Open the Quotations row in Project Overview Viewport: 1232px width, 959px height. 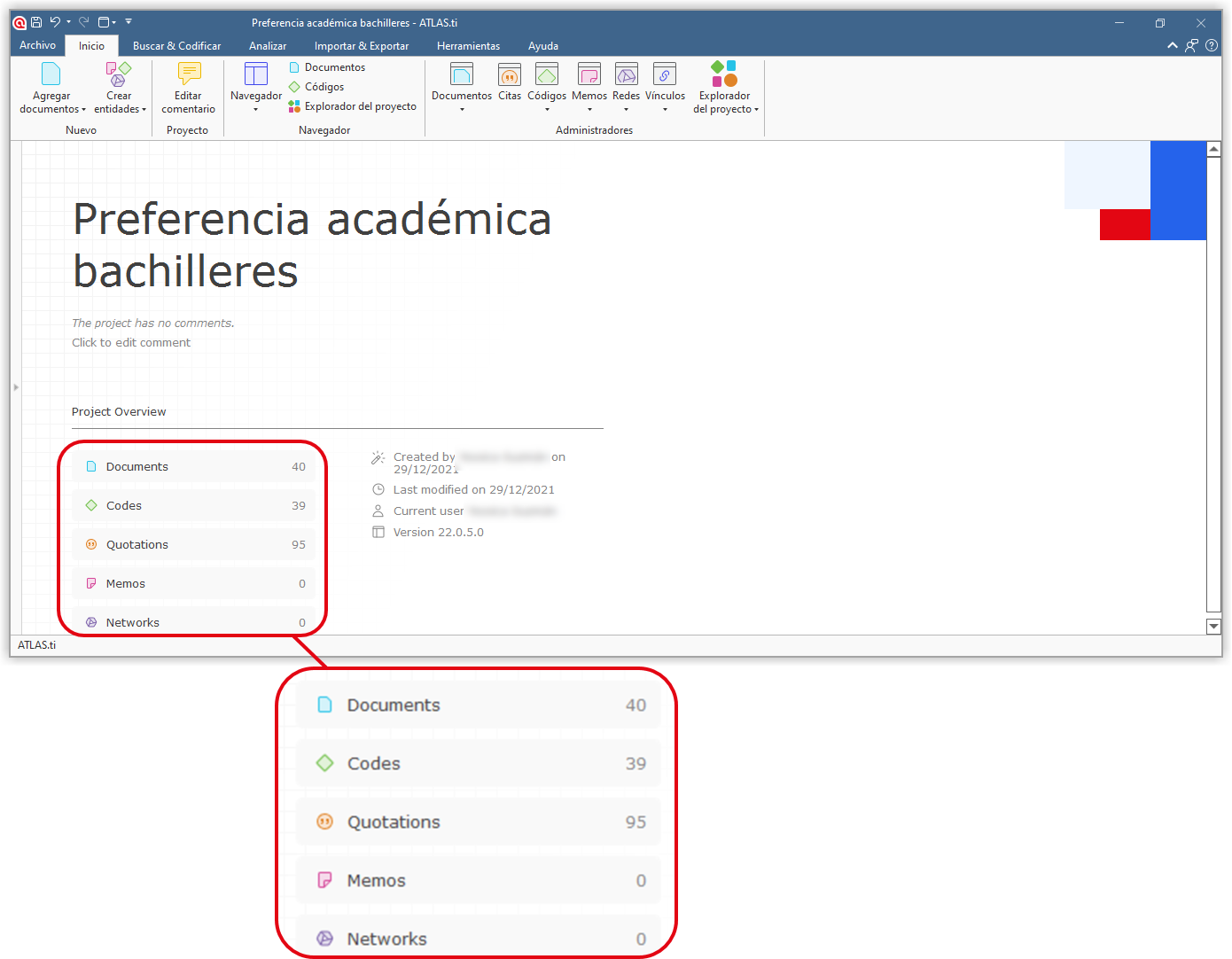pyautogui.click(x=194, y=545)
